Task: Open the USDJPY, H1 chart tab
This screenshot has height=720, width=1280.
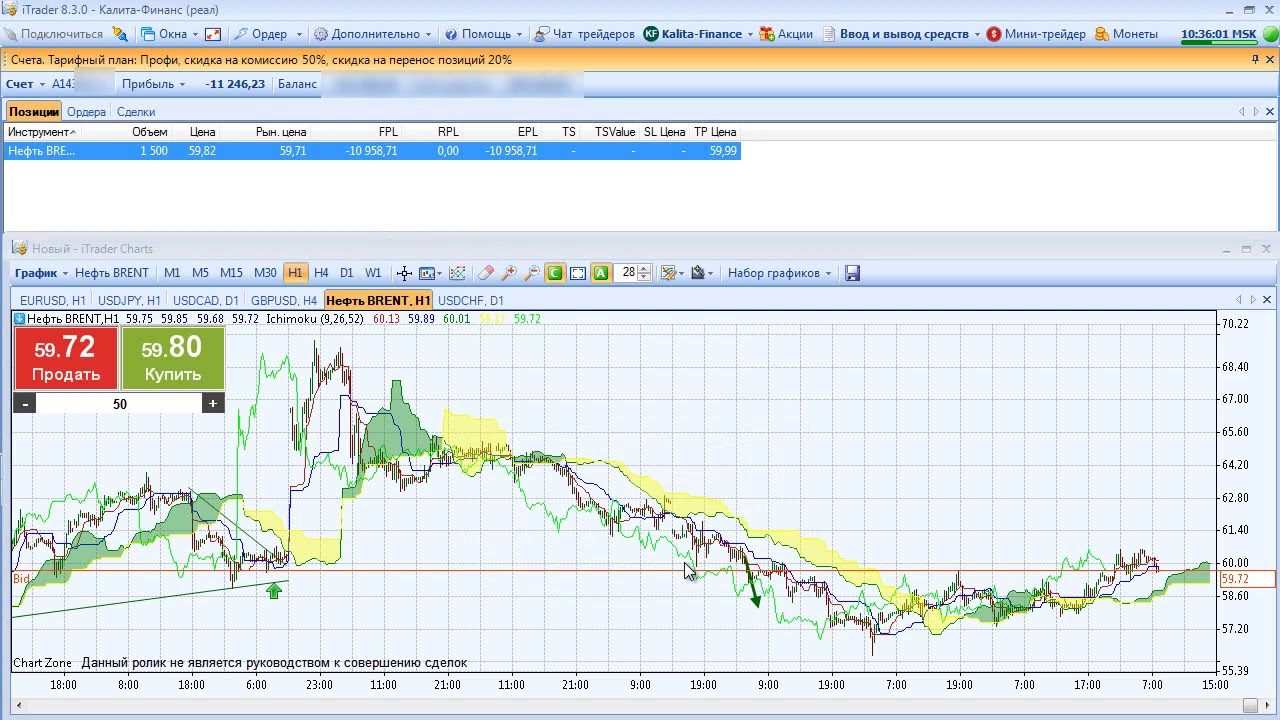Action: pos(129,301)
